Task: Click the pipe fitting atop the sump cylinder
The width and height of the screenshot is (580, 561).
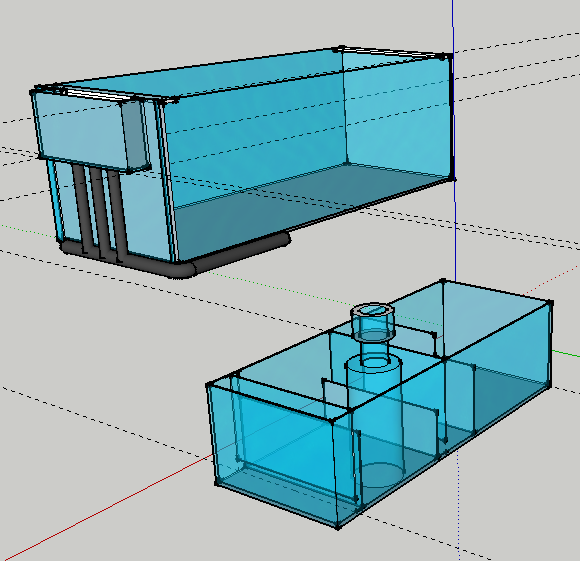Action: (373, 322)
